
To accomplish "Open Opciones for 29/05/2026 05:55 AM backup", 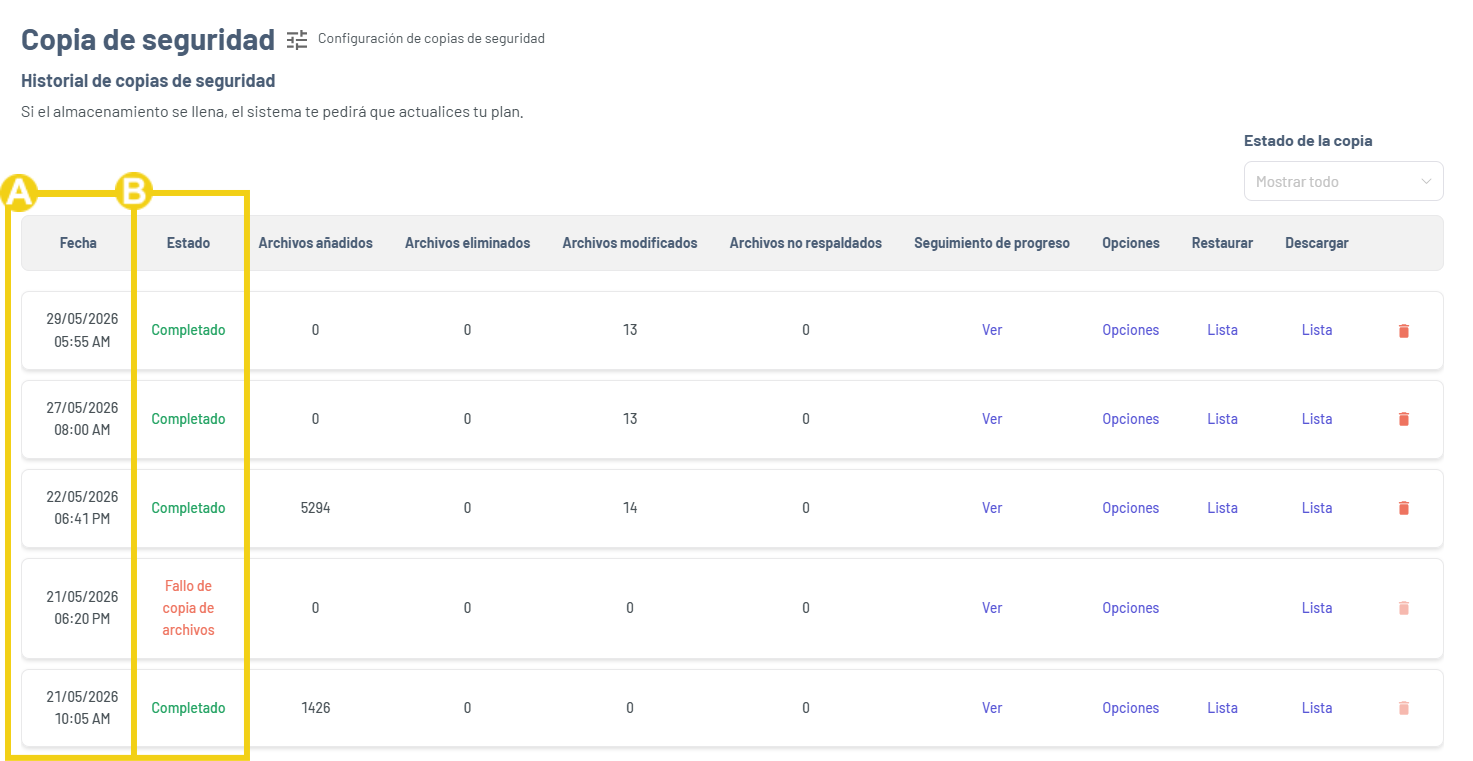I will (1131, 330).
